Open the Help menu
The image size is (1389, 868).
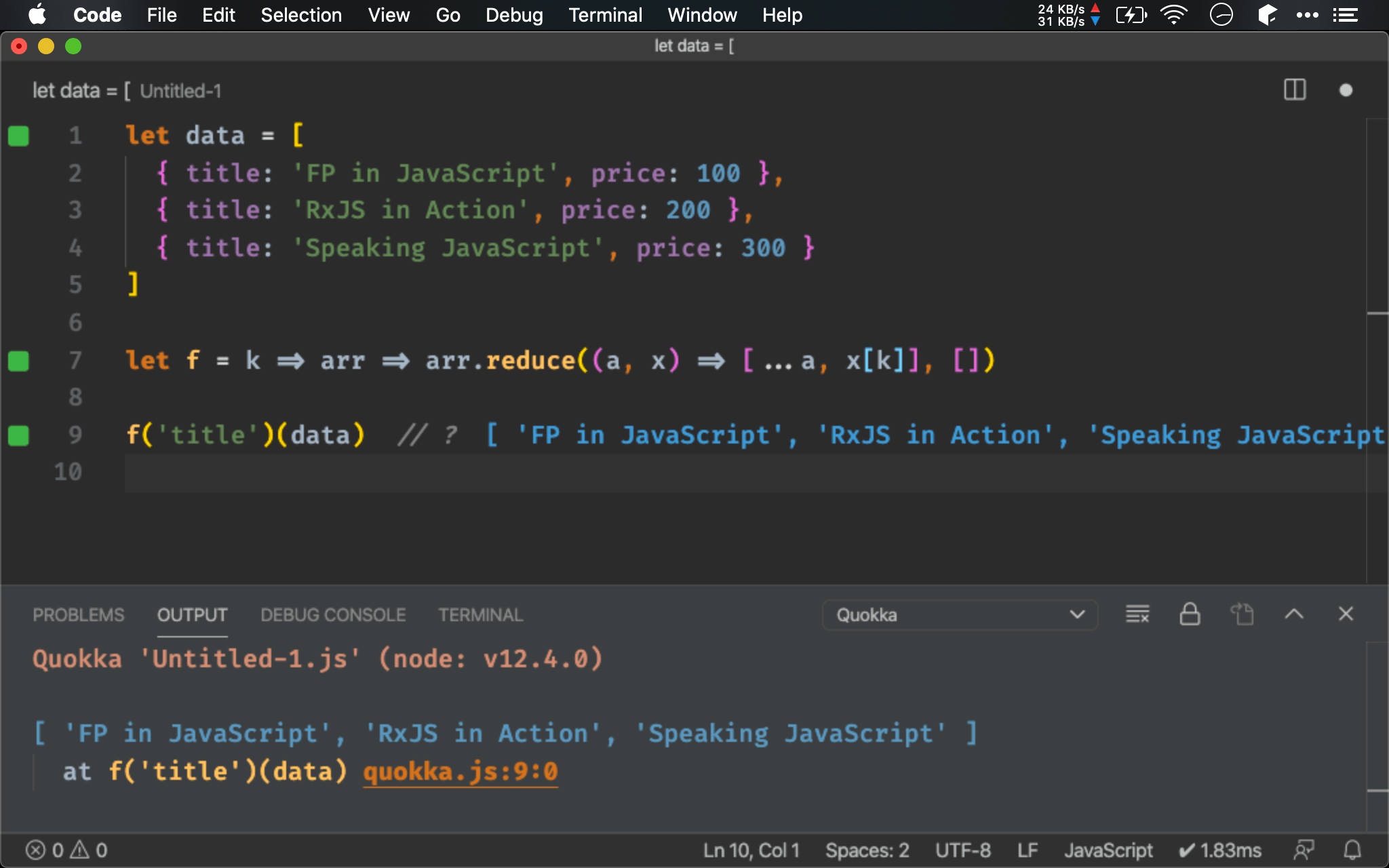[782, 15]
